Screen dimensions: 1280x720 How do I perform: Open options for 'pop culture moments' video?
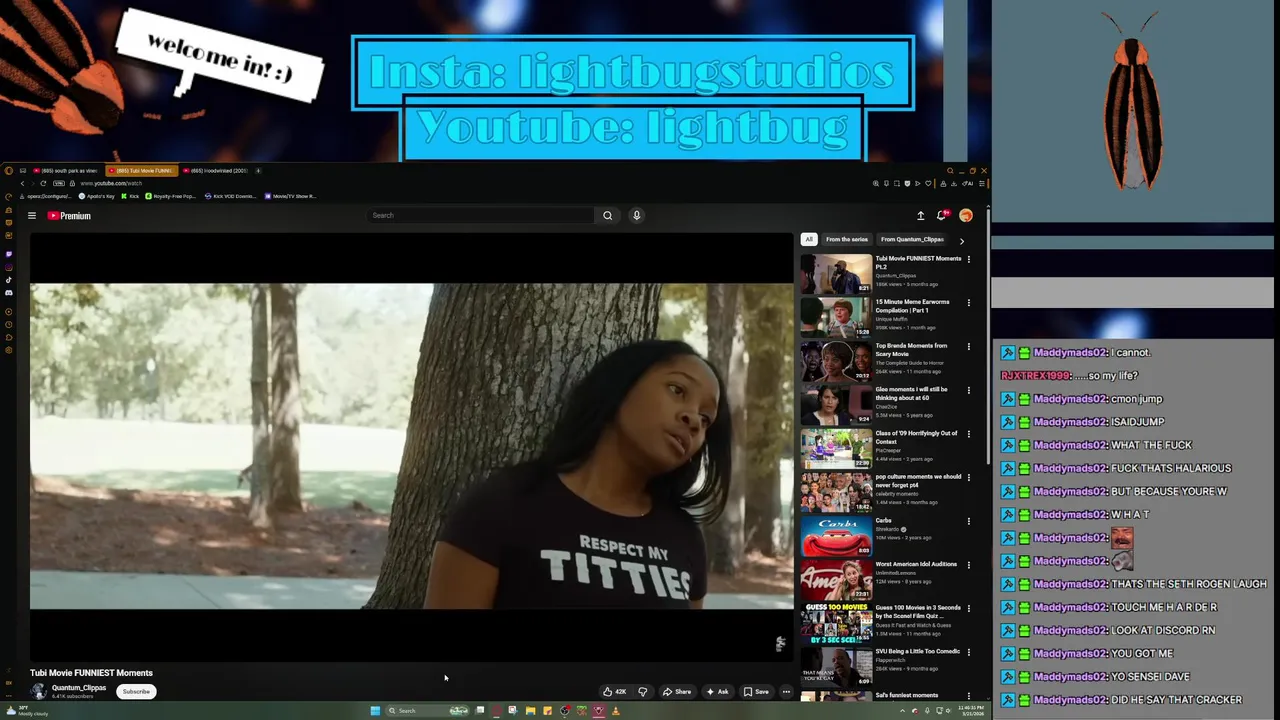click(x=968, y=477)
